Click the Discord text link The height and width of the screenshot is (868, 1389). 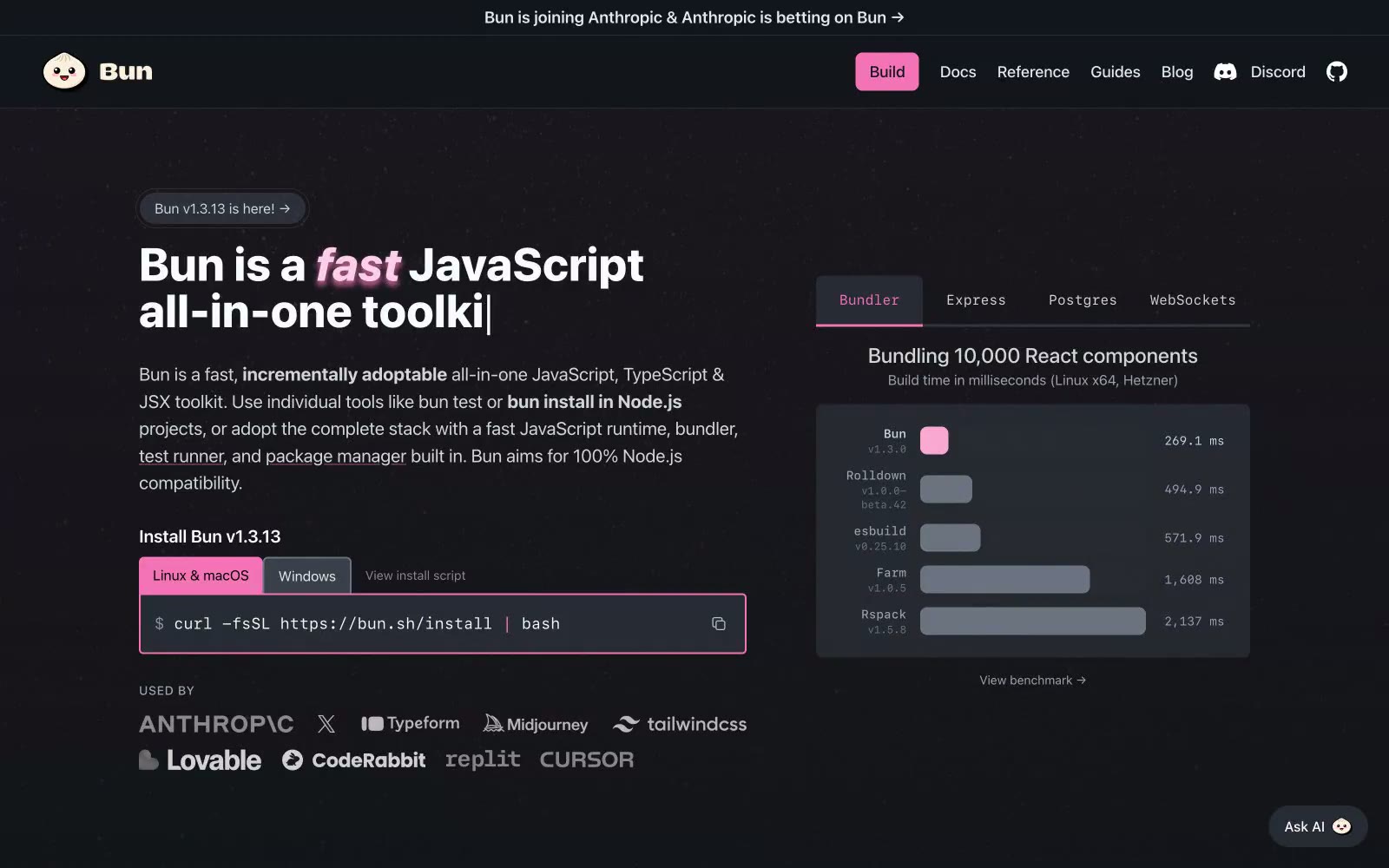coord(1278,72)
